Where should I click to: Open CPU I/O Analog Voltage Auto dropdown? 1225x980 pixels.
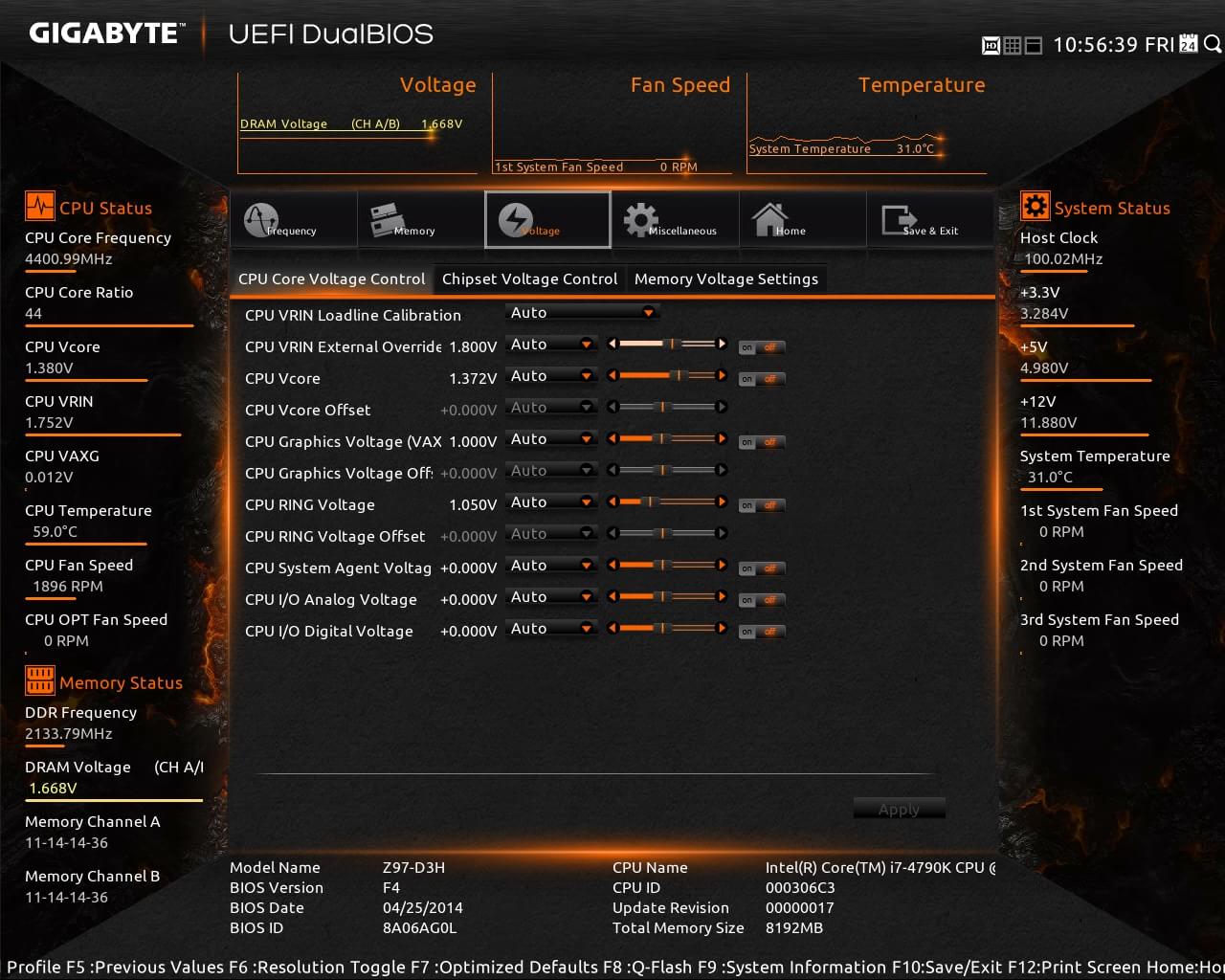pos(551,597)
